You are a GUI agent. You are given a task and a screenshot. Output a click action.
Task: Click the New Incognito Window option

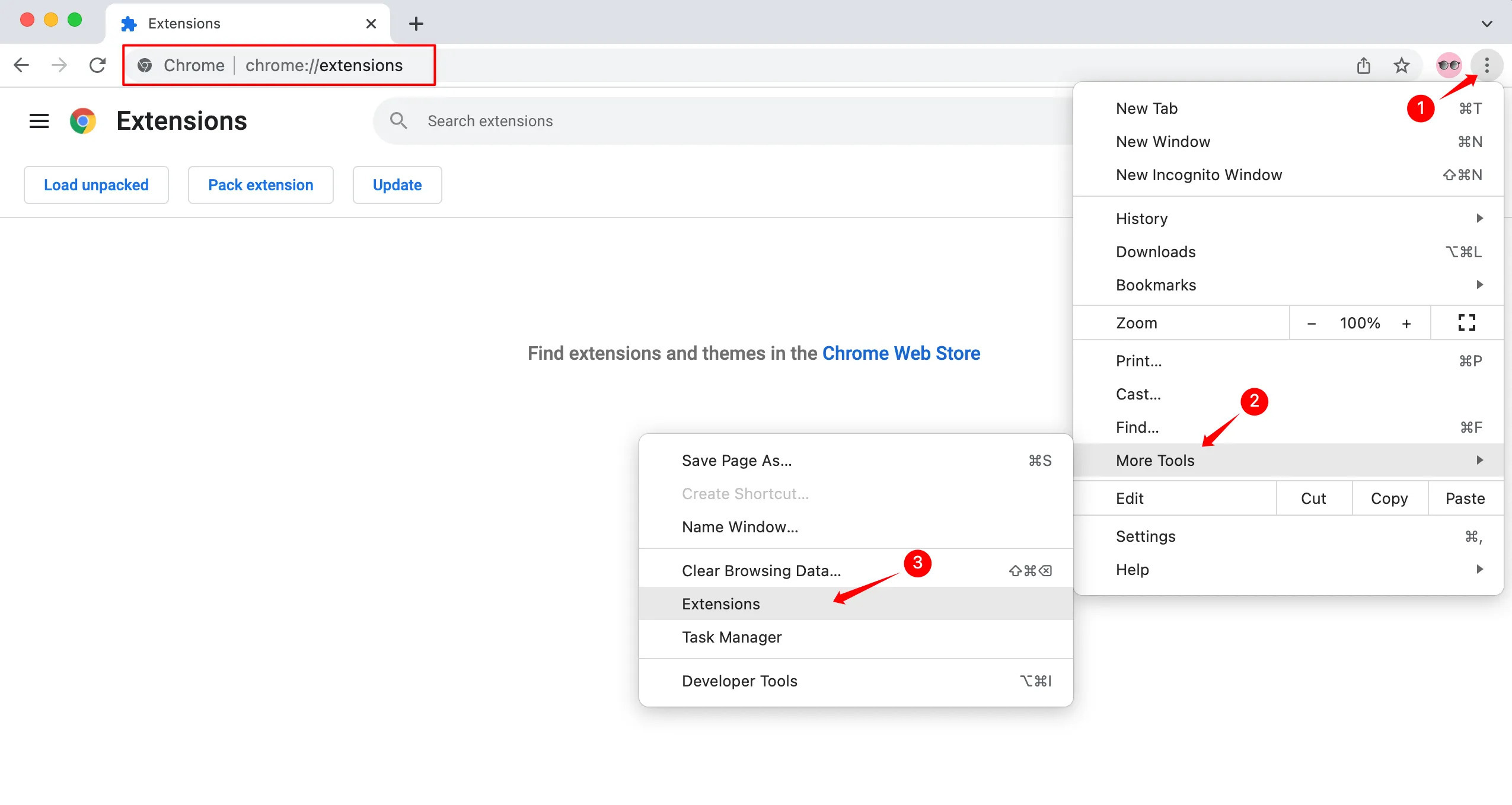(x=1199, y=175)
